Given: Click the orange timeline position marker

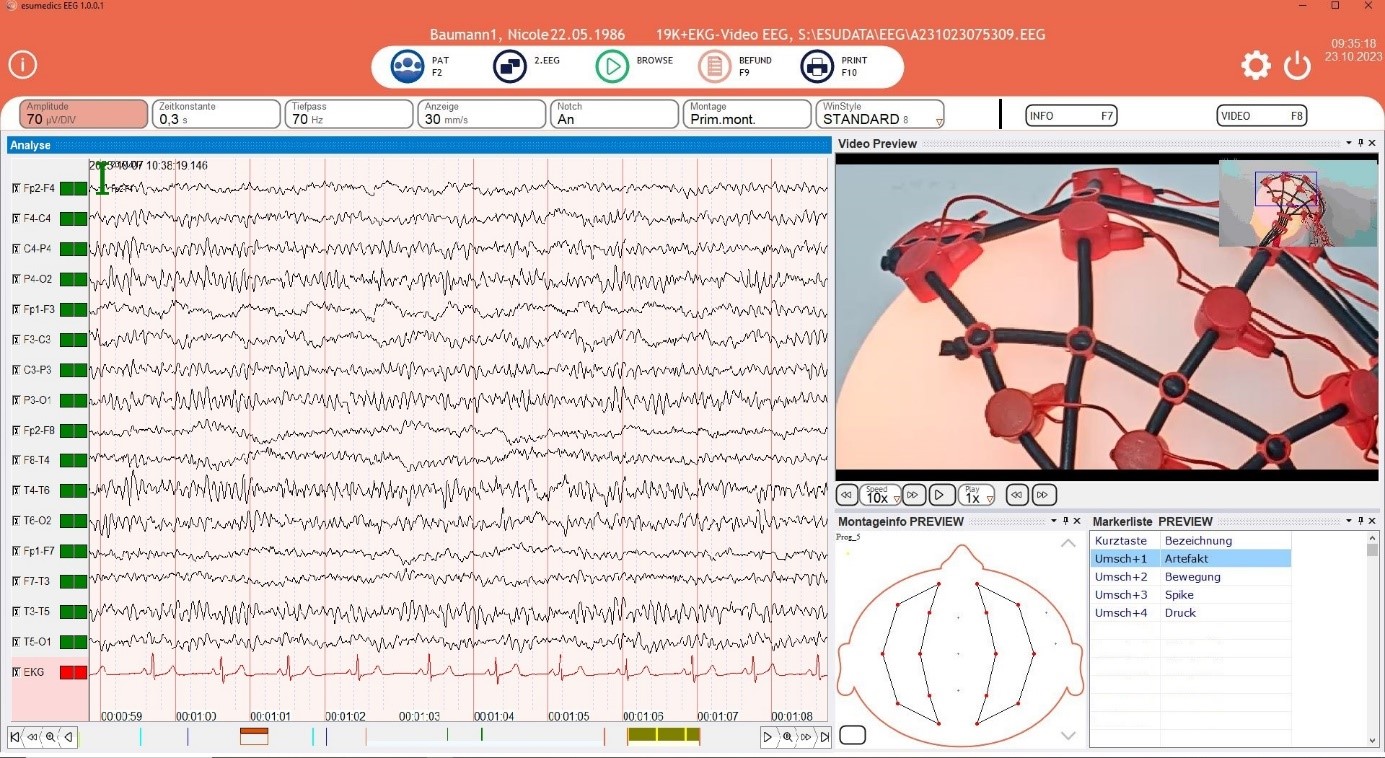Looking at the screenshot, I should pos(254,734).
